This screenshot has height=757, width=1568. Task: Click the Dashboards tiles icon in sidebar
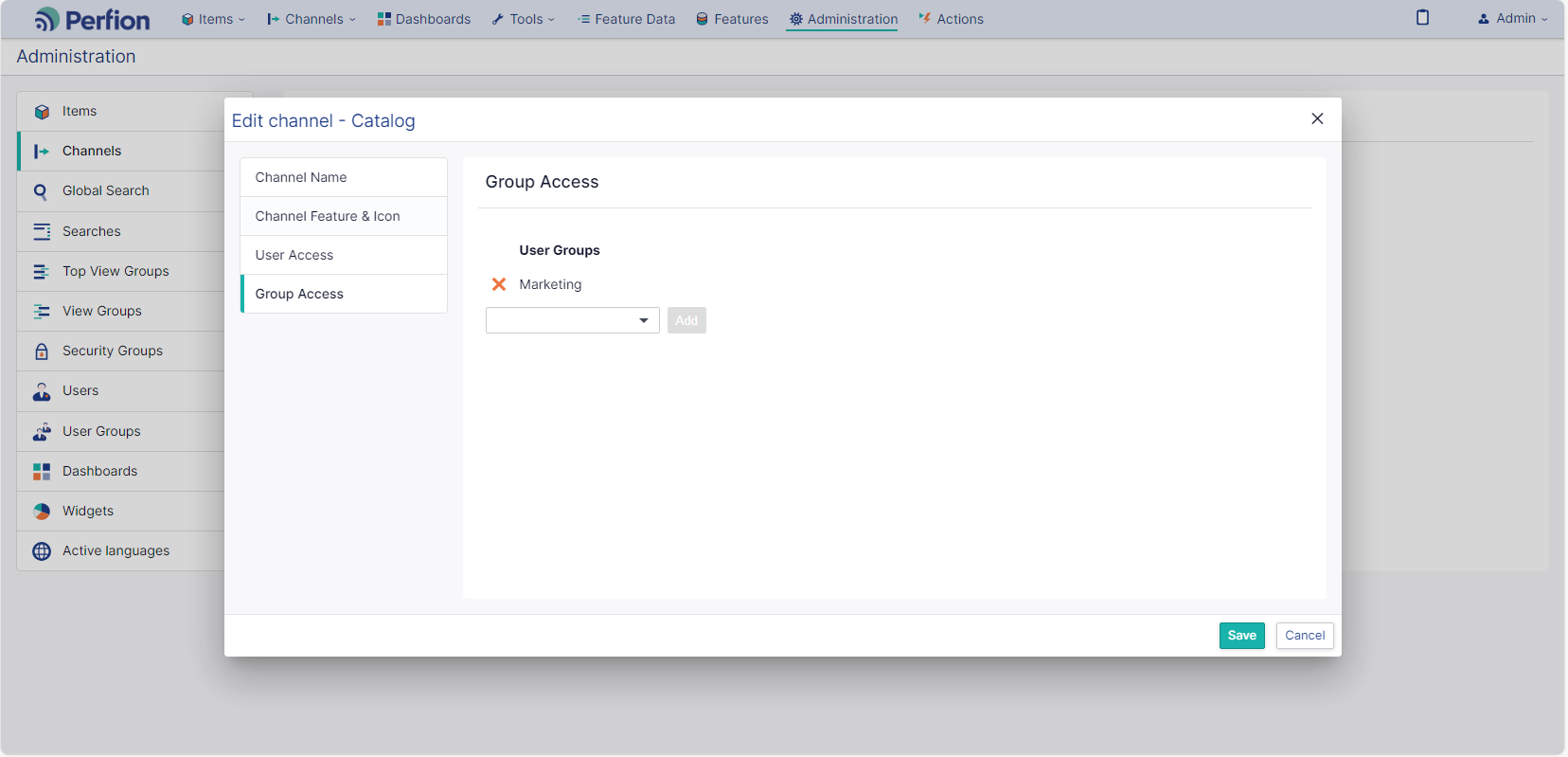point(42,472)
